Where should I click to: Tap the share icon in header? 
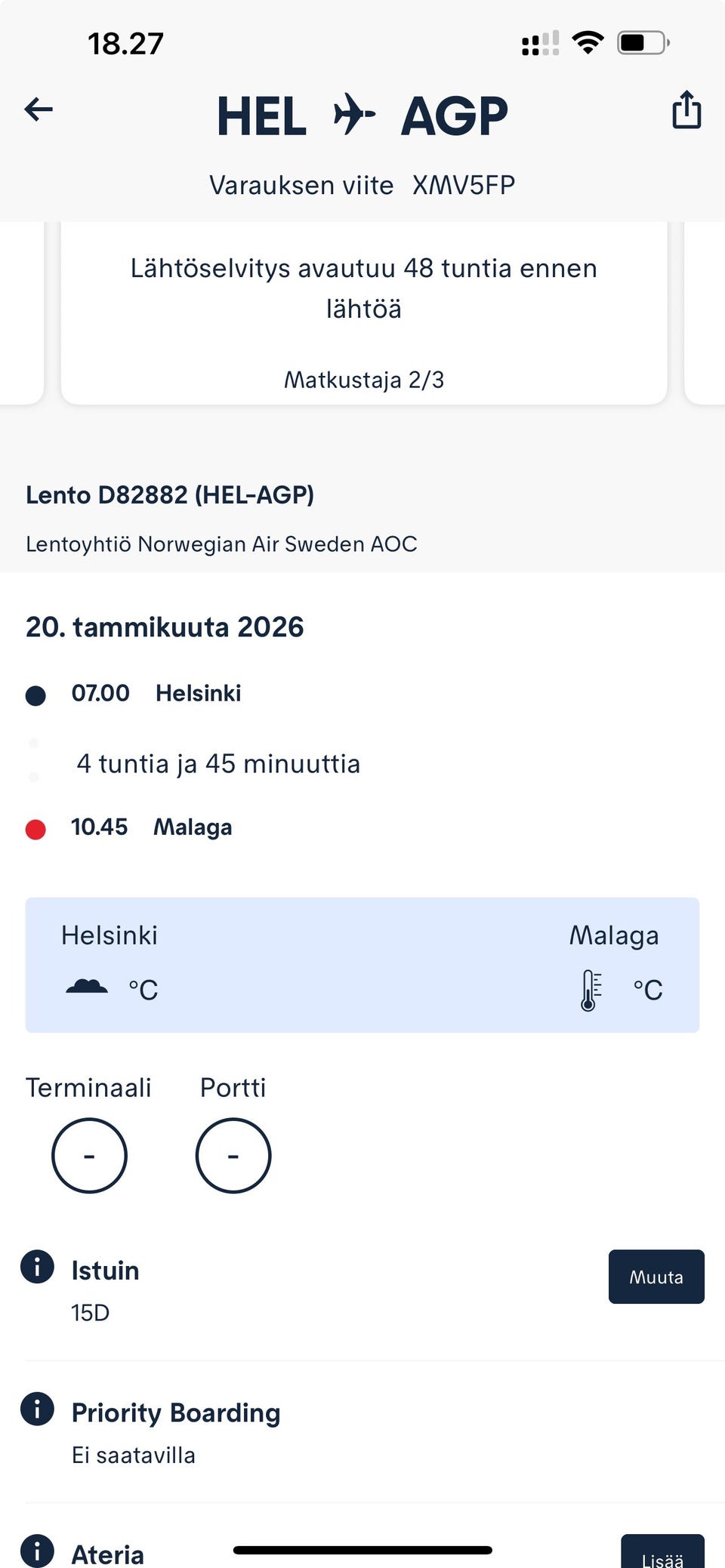686,110
